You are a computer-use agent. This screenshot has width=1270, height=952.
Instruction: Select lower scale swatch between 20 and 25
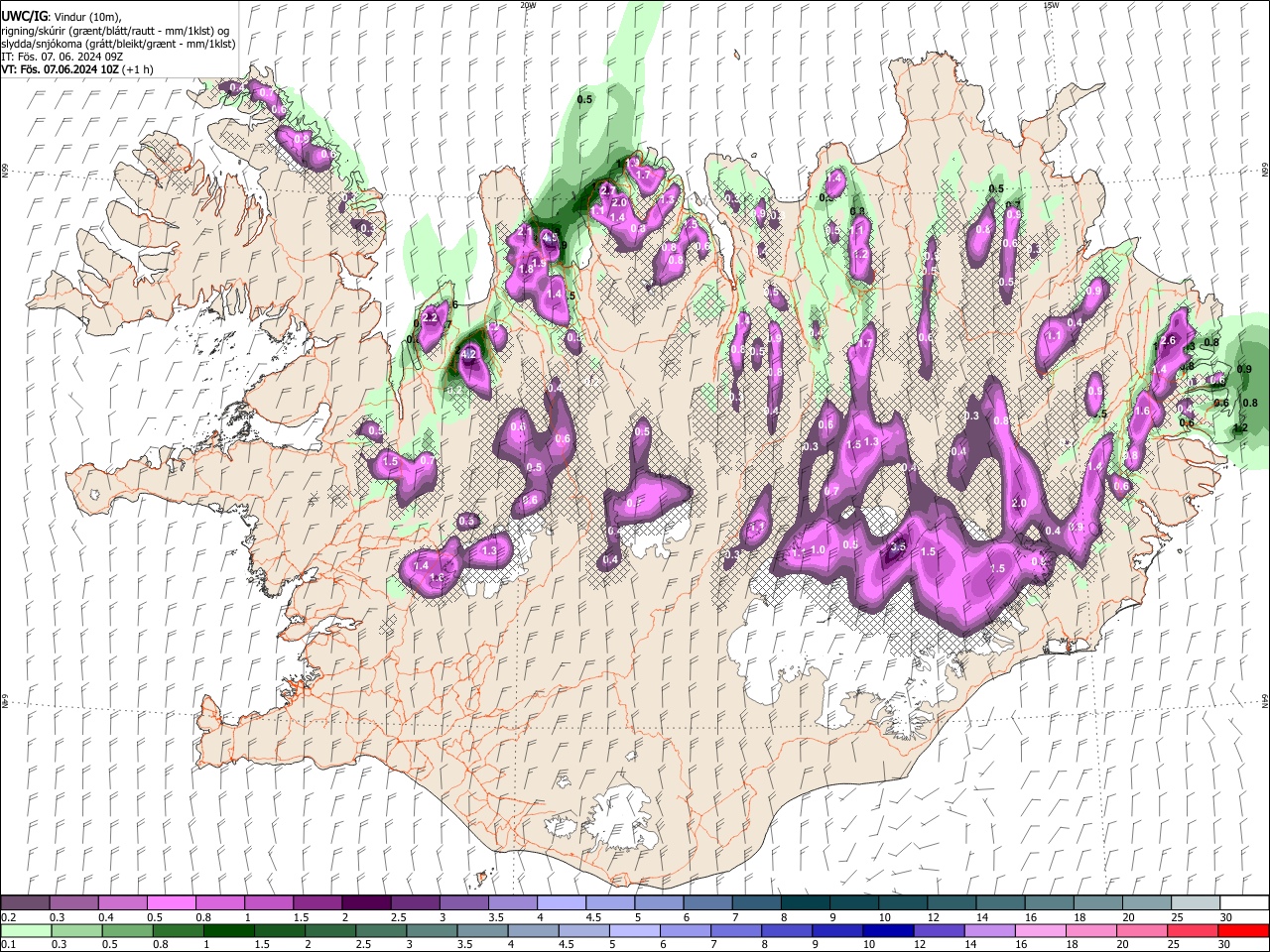[1143, 931]
